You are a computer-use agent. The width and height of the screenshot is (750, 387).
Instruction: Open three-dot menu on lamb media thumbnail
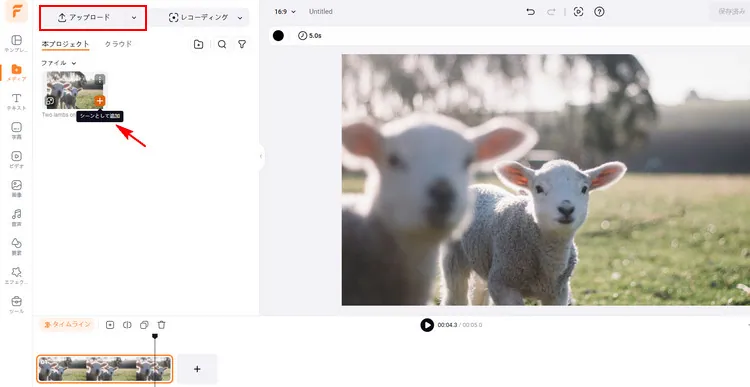pos(99,79)
